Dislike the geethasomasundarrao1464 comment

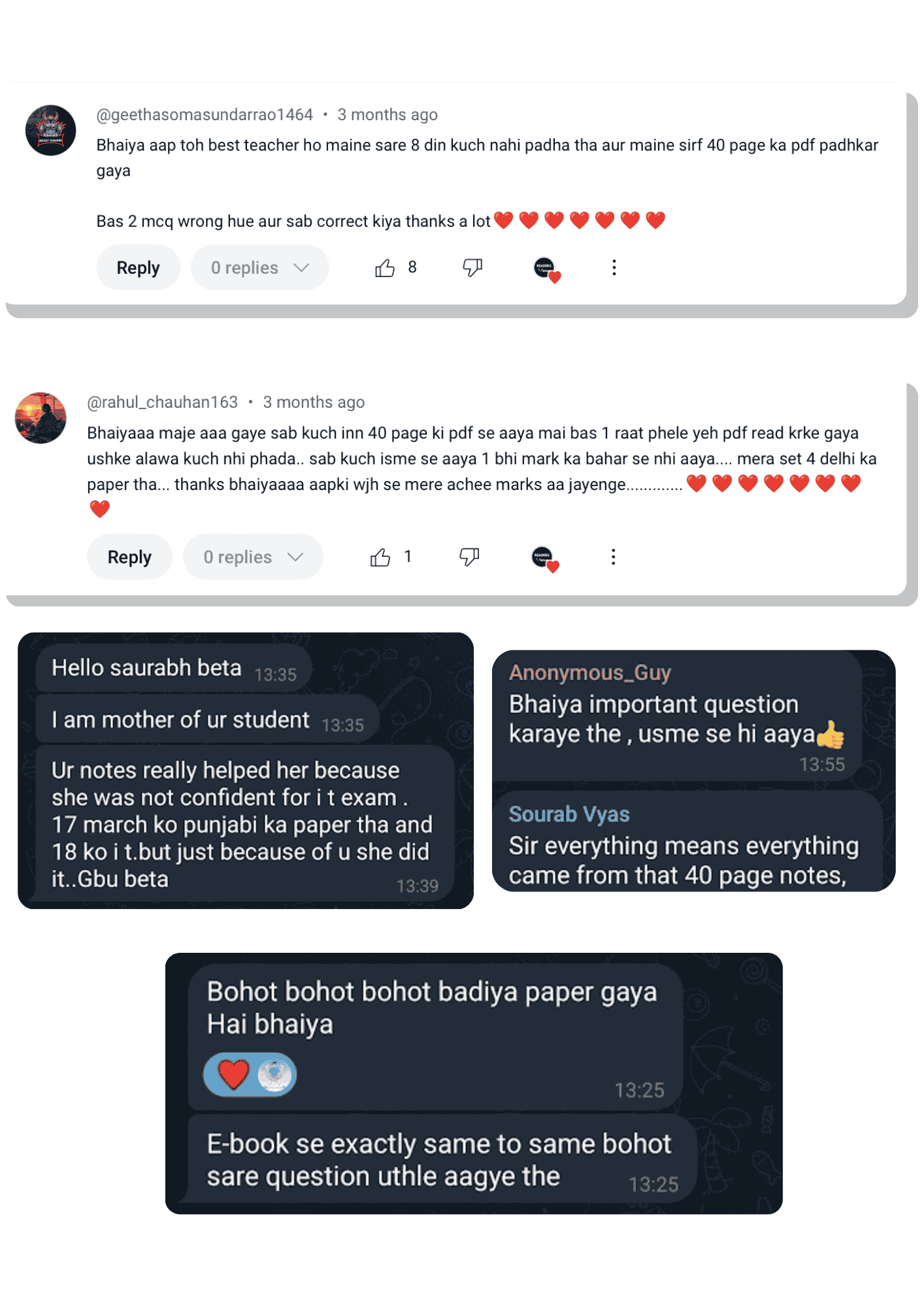tap(472, 267)
